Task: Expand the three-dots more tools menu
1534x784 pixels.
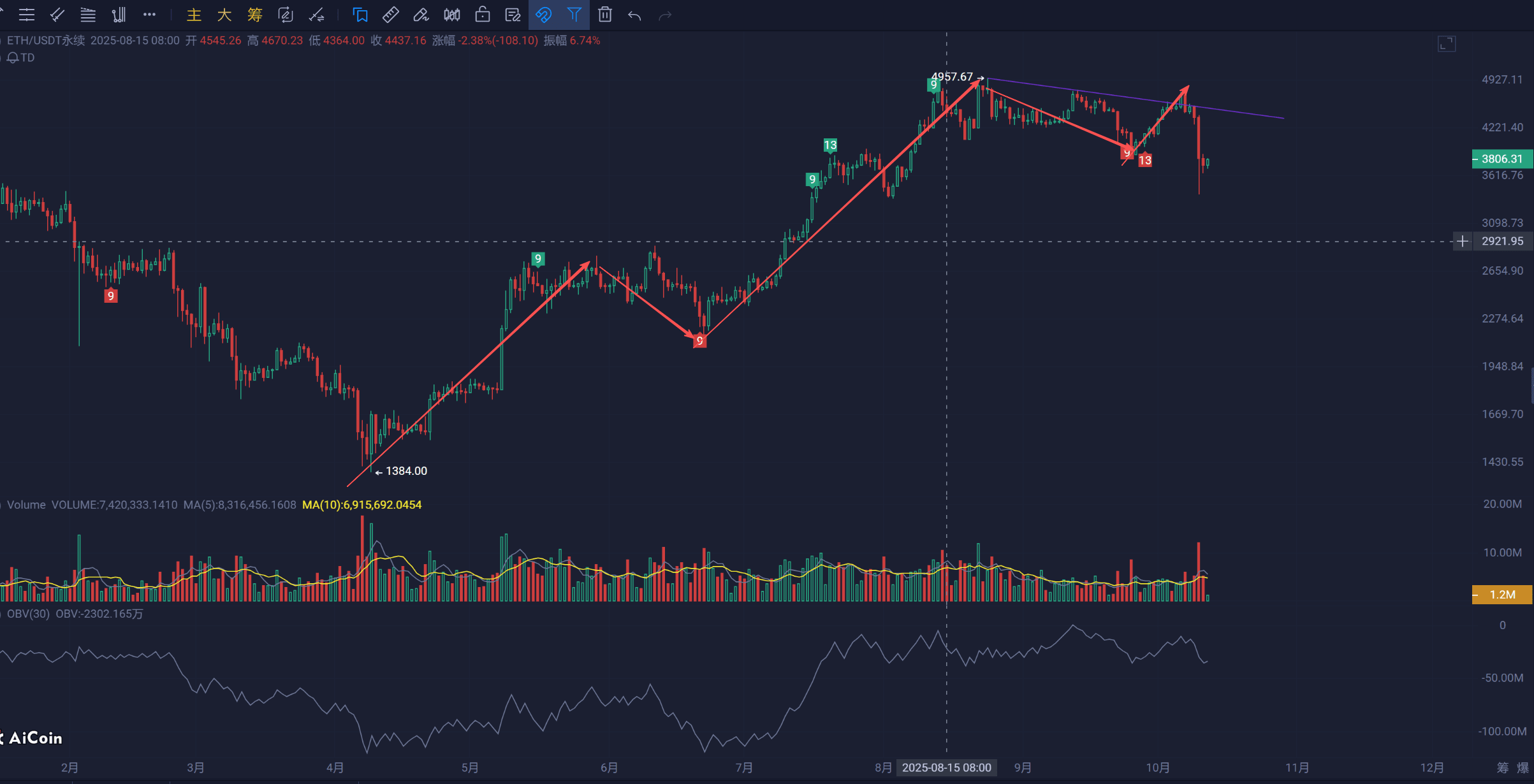Action: click(149, 15)
